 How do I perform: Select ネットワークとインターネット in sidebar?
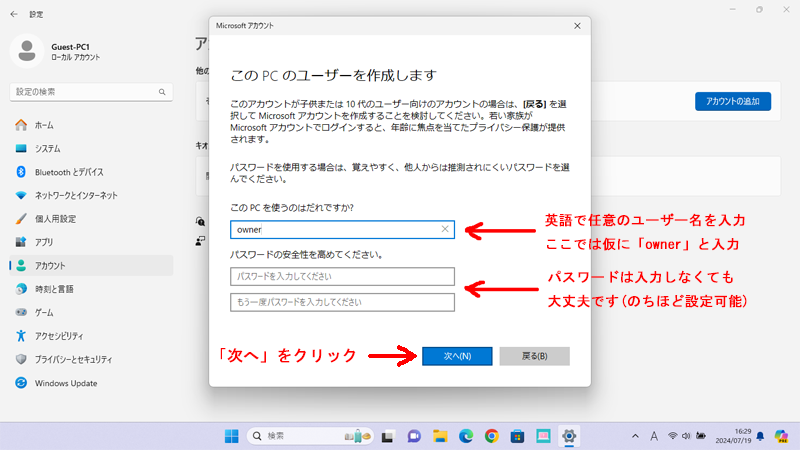click(x=76, y=195)
